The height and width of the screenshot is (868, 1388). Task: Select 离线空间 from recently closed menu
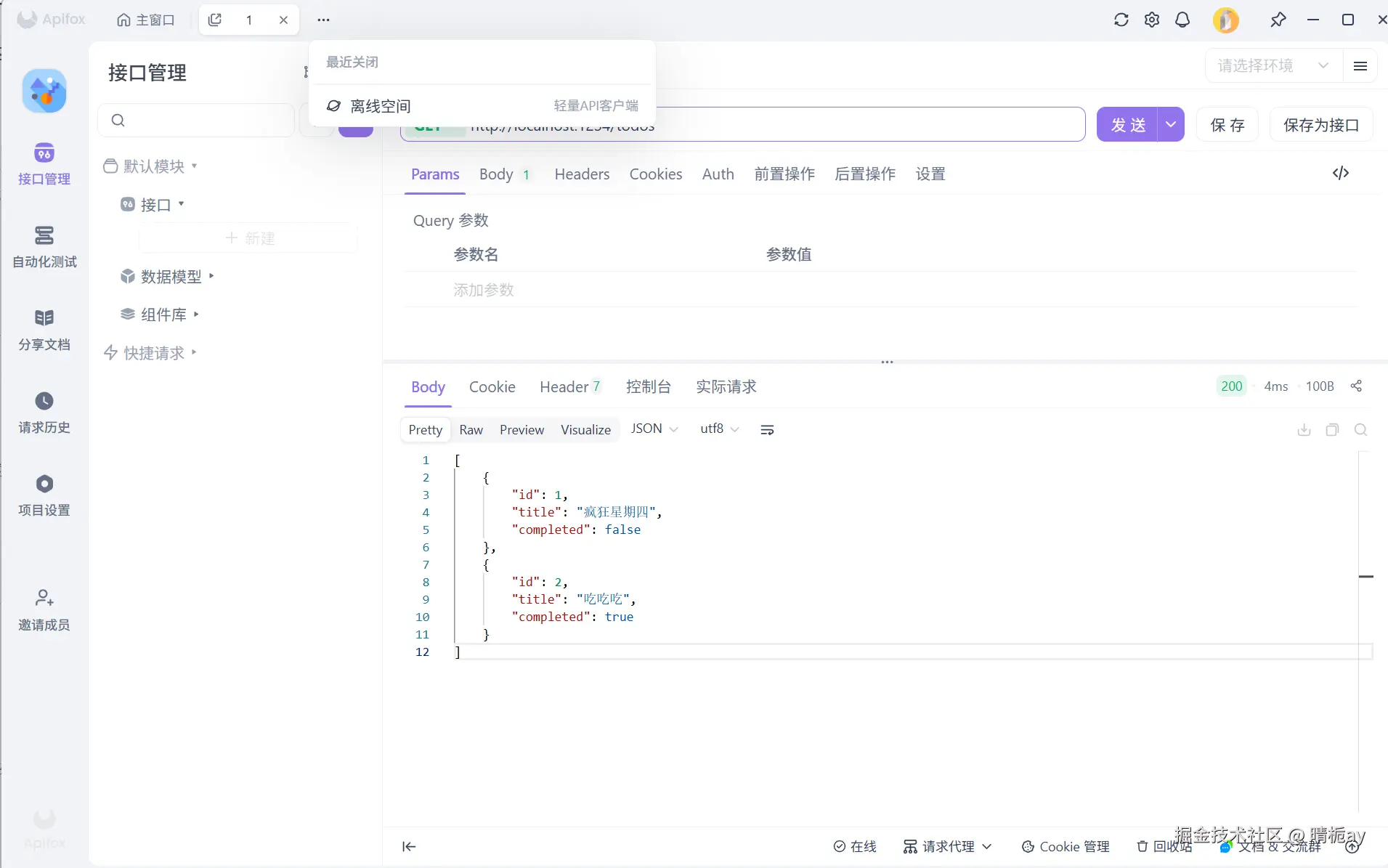482,106
